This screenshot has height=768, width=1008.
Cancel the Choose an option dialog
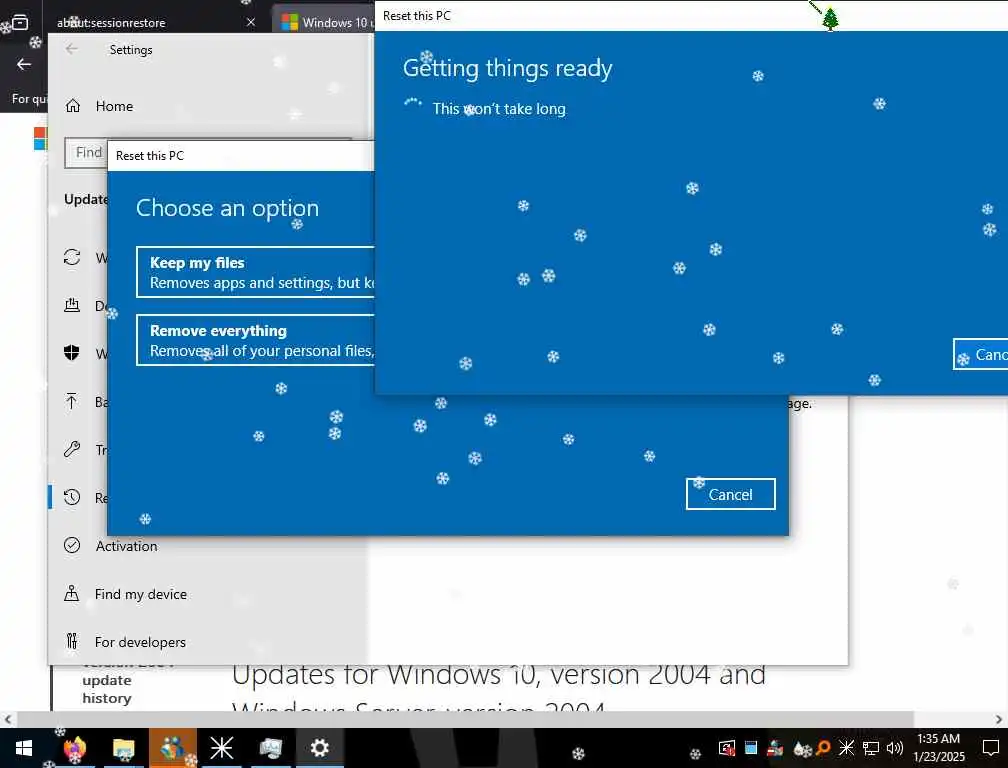(x=730, y=494)
